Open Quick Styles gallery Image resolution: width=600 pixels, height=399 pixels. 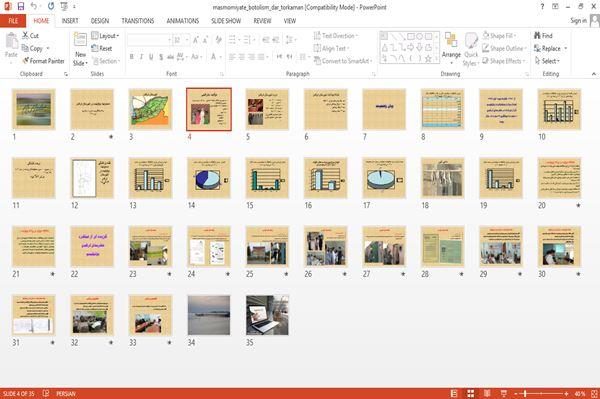pos(471,49)
